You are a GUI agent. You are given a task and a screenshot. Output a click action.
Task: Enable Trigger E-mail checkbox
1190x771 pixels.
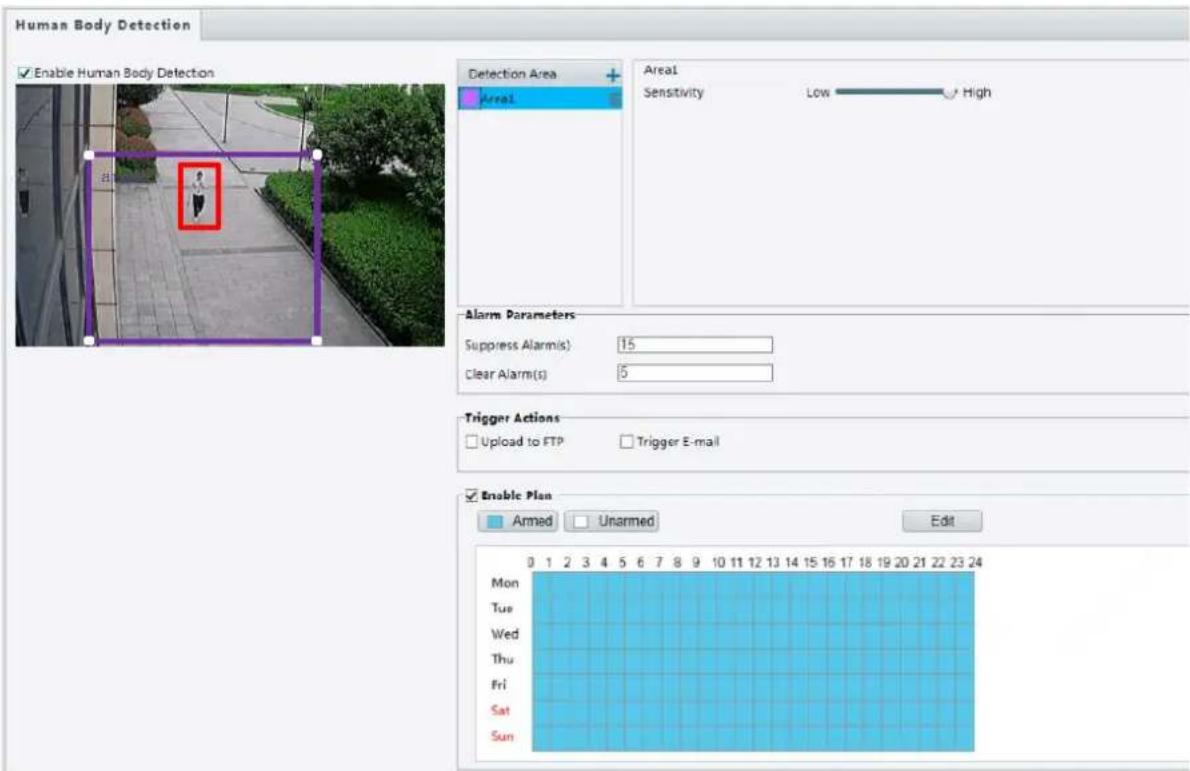pyautogui.click(x=626, y=441)
